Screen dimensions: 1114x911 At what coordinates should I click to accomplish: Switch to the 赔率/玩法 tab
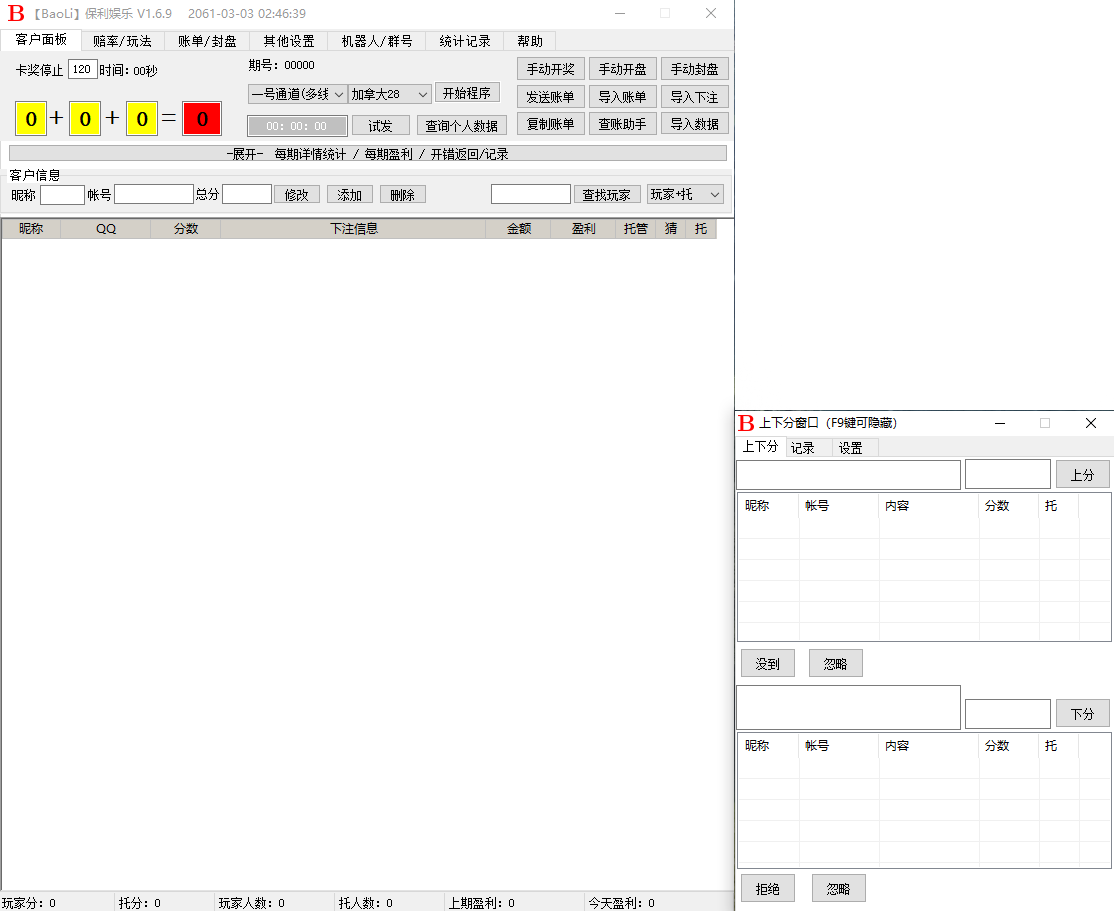122,41
